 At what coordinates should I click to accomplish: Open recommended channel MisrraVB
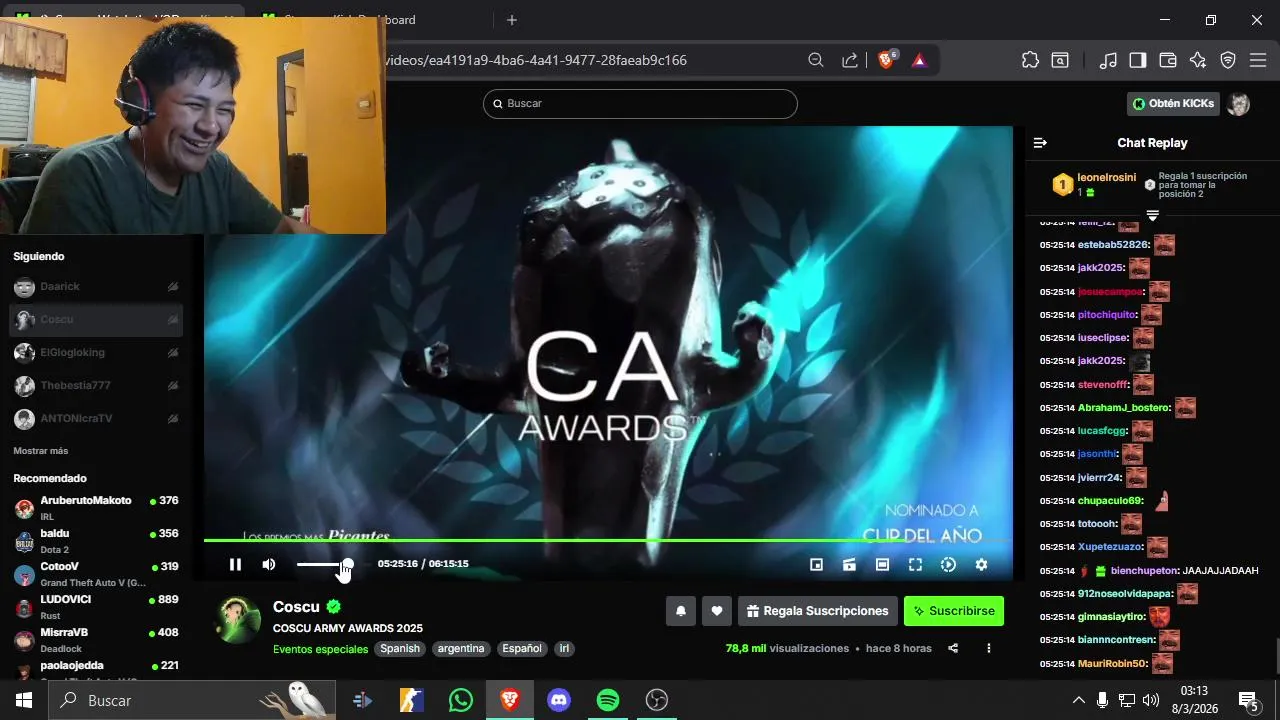[96, 640]
